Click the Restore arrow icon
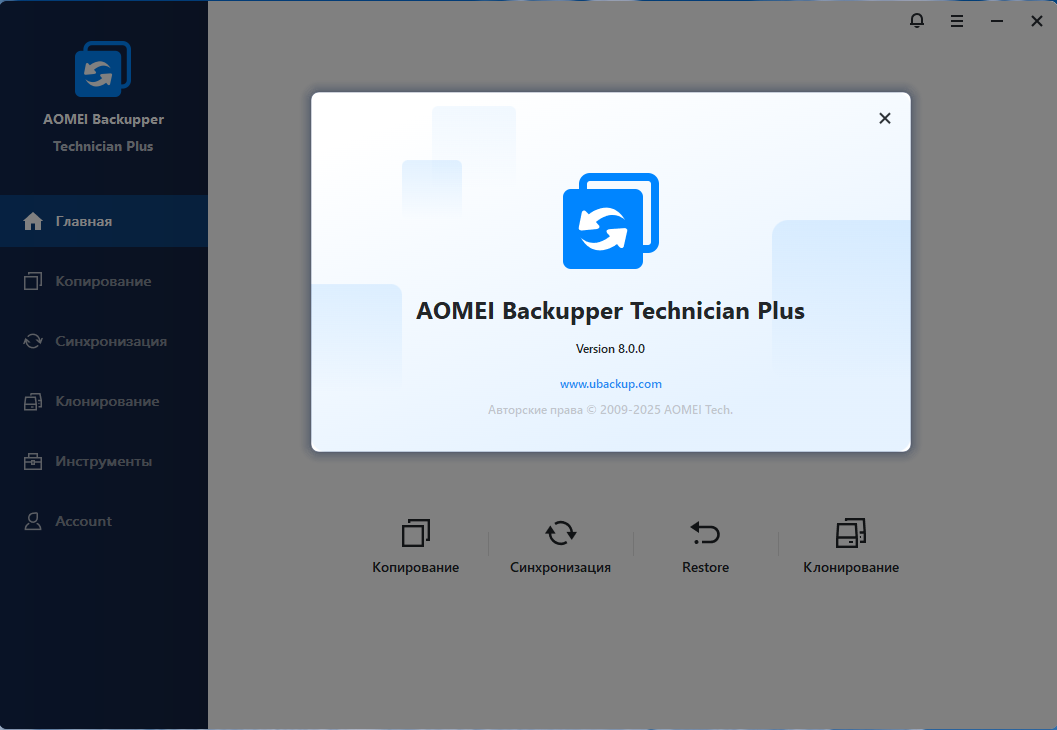This screenshot has height=730, width=1057. [x=705, y=533]
